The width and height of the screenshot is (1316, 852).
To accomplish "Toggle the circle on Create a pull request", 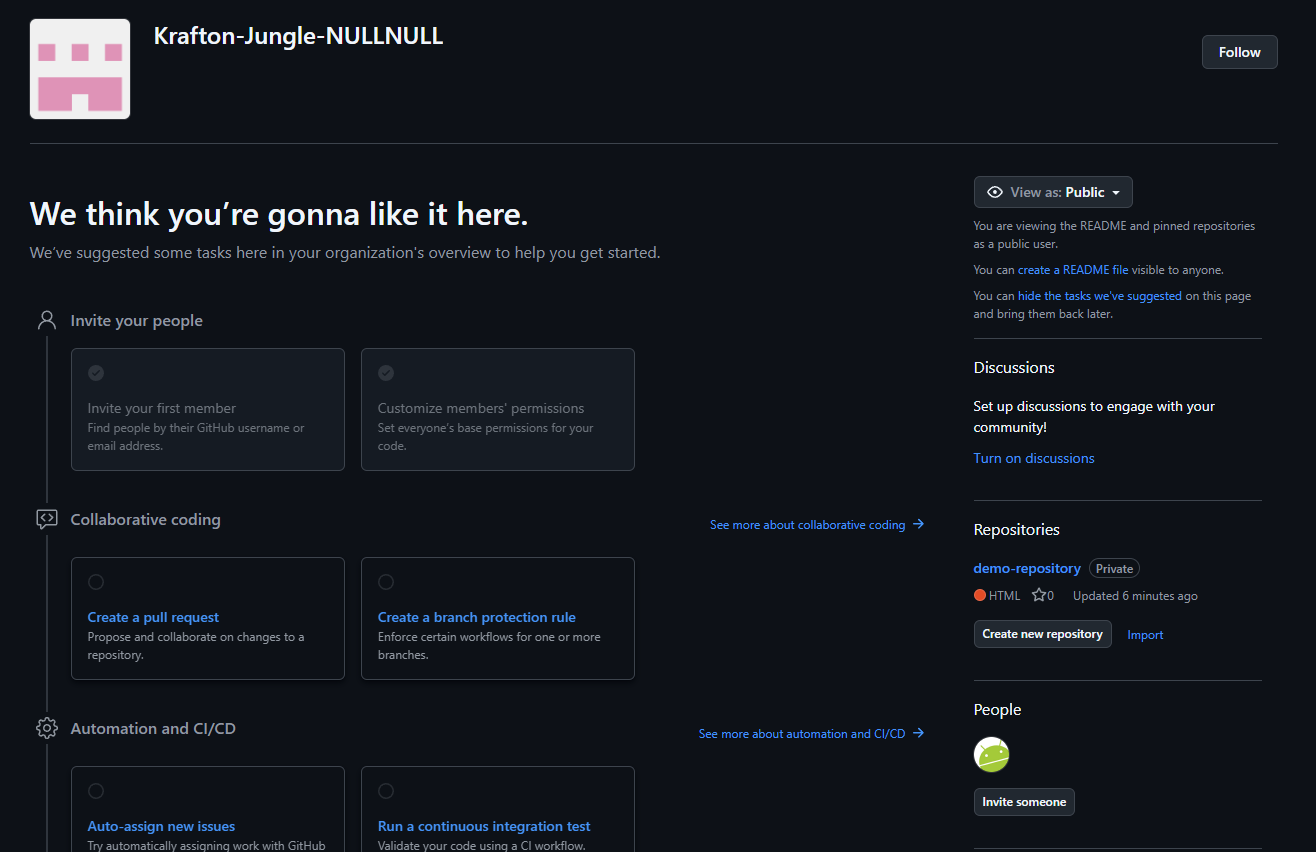I will click(x=96, y=582).
